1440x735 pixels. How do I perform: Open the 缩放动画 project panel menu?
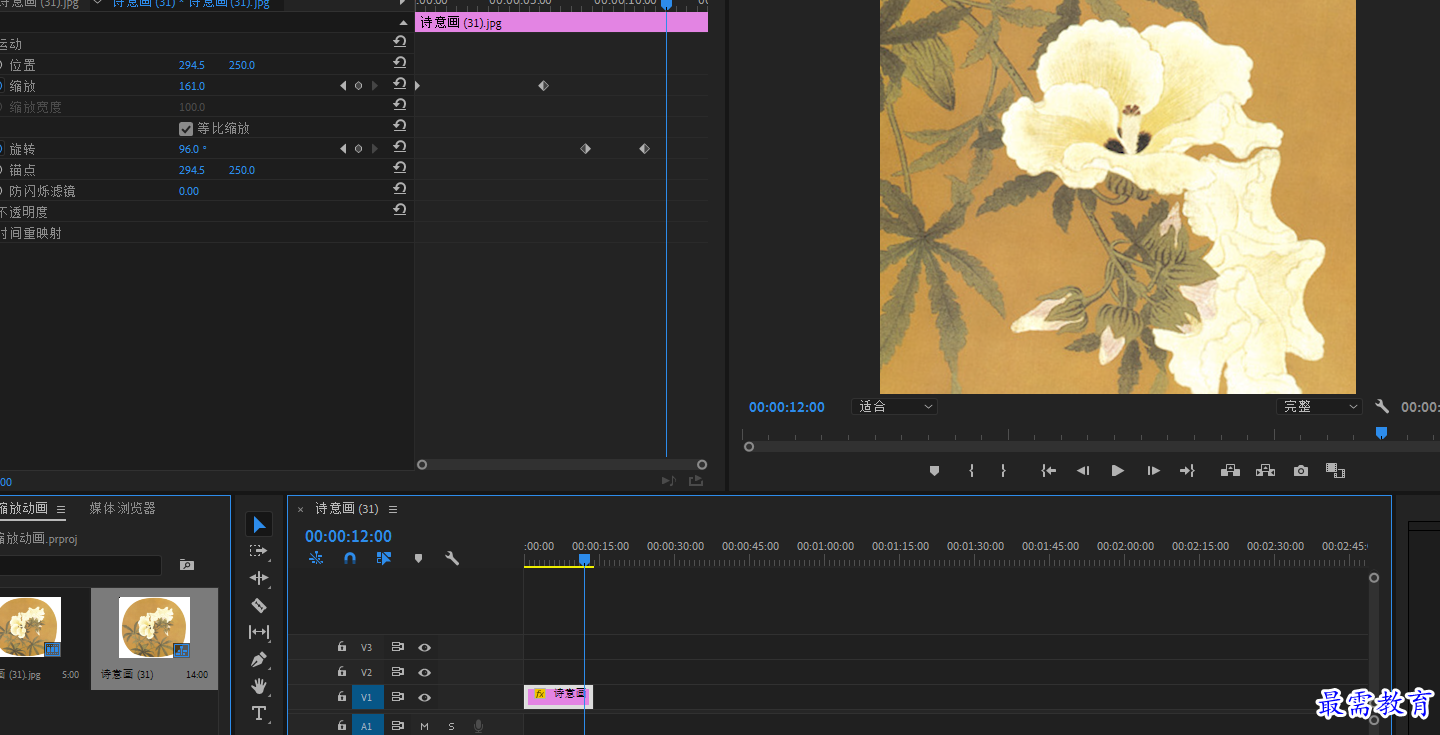pyautogui.click(x=61, y=509)
